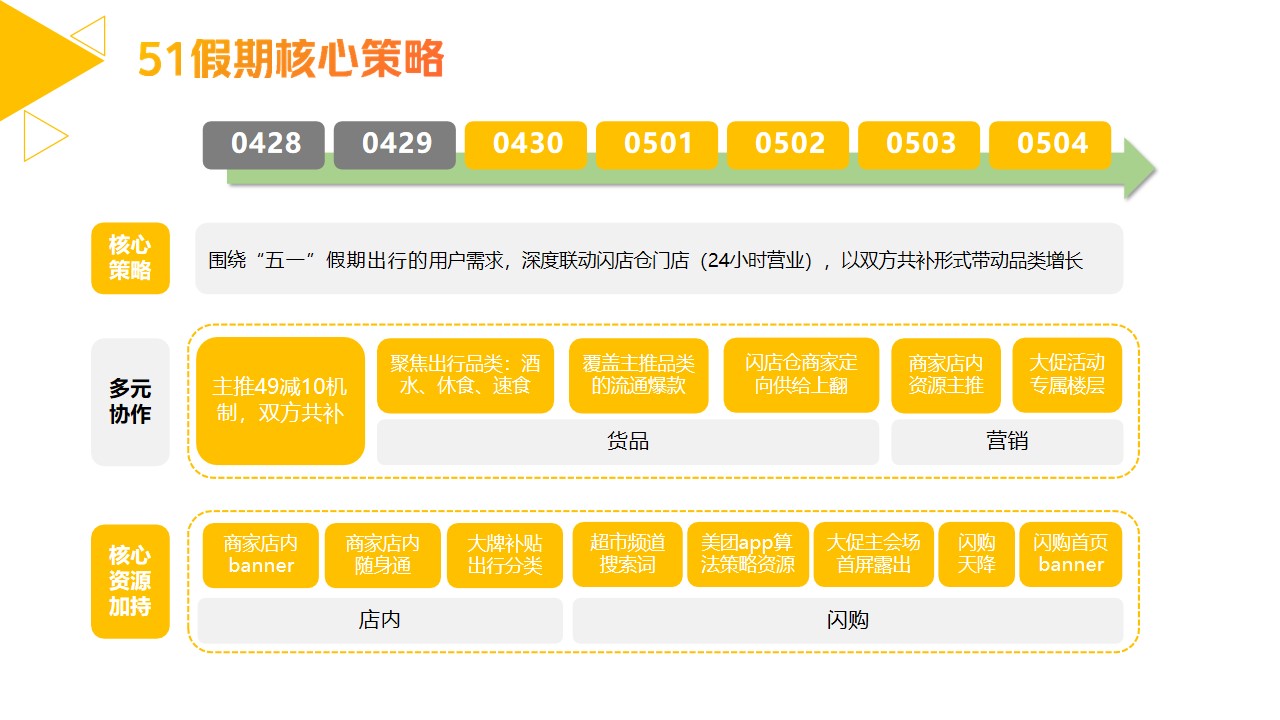Click the 主推49减10机制 box
This screenshot has height=720, width=1280.
280,401
